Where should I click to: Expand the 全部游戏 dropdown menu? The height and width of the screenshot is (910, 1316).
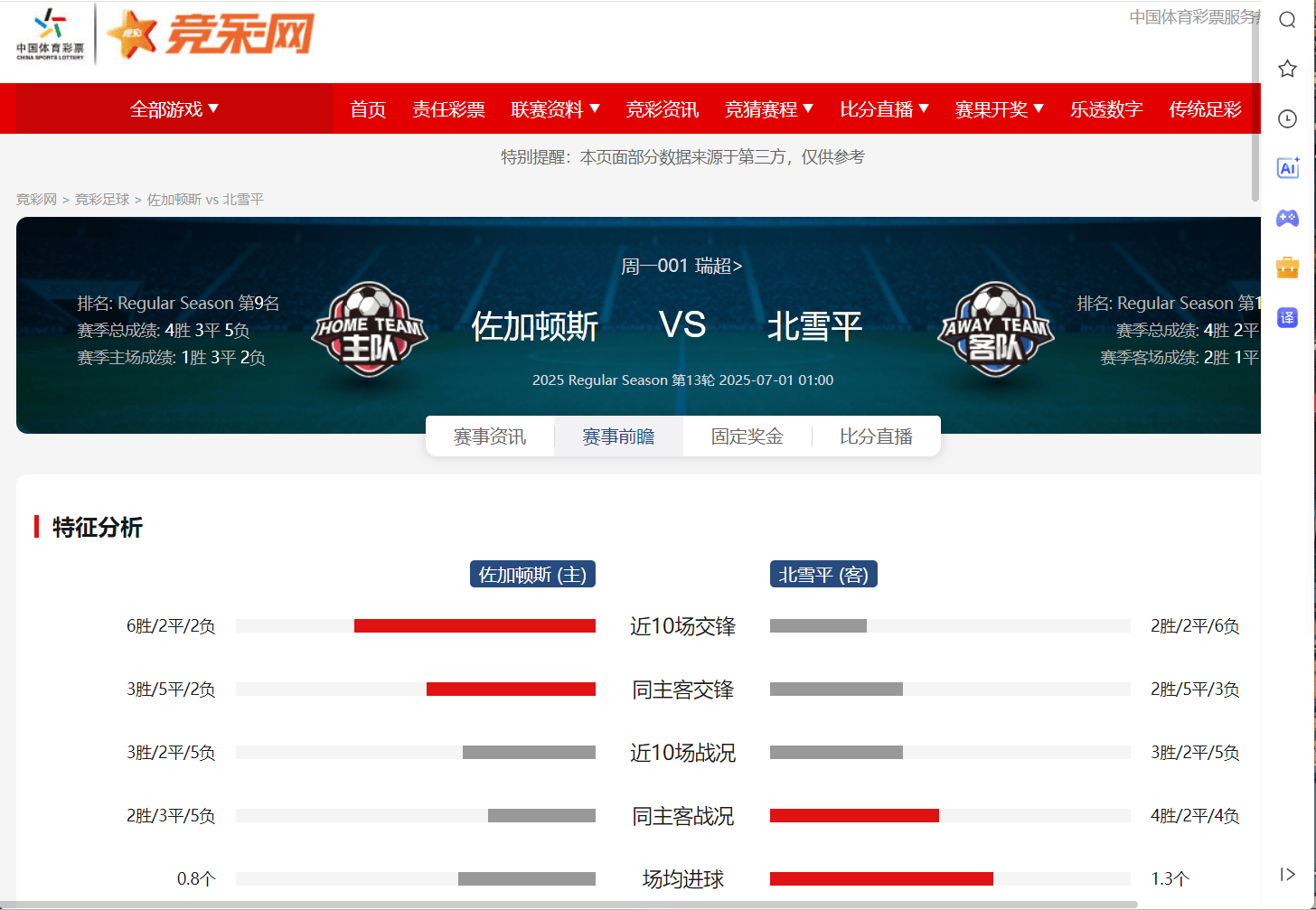[x=174, y=109]
